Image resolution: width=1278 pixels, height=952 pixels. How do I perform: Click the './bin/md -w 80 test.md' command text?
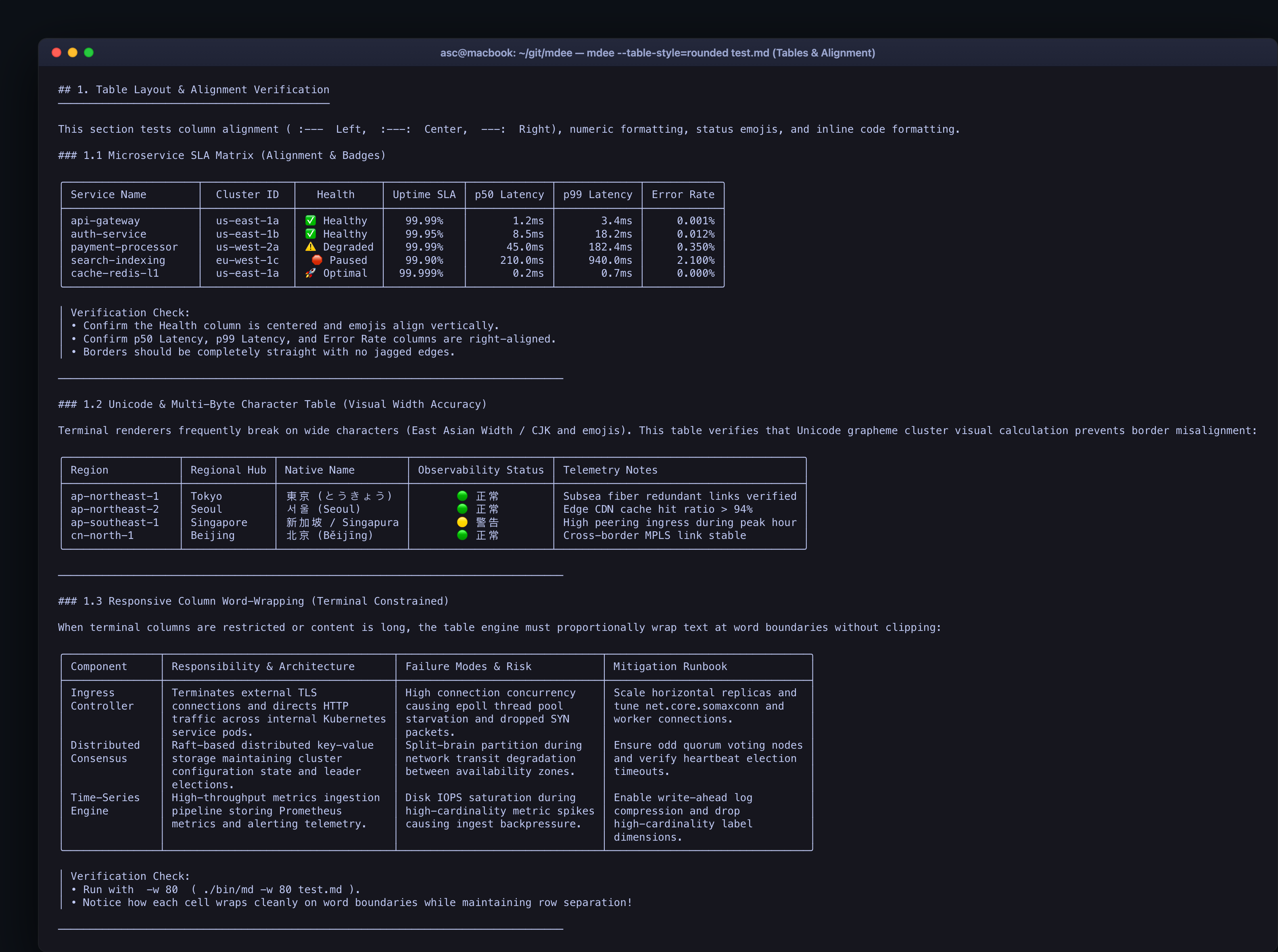pos(273,890)
